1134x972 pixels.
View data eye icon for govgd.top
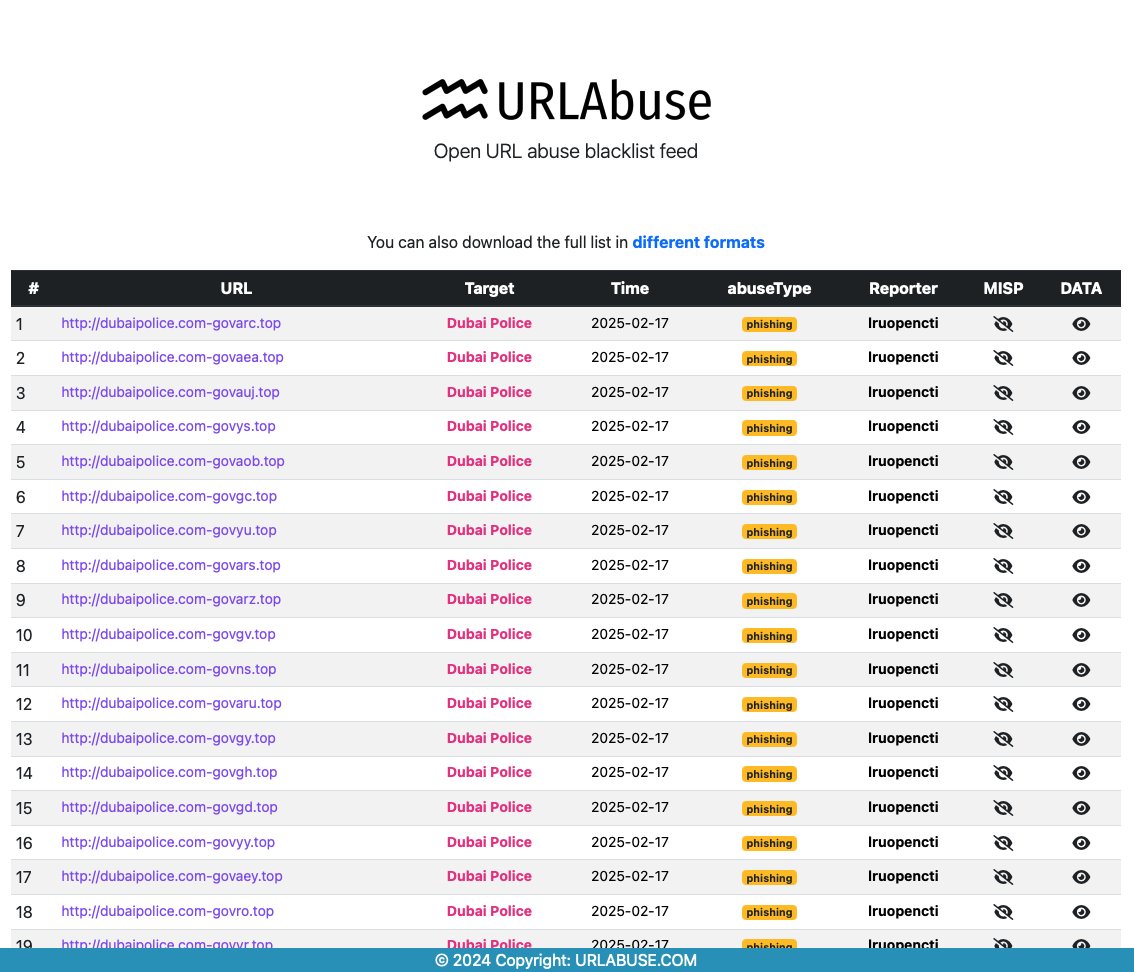tap(1080, 808)
